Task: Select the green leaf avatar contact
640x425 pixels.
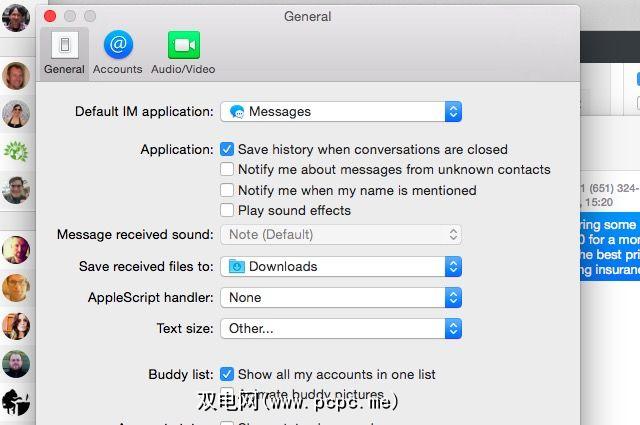Action: click(x=16, y=151)
